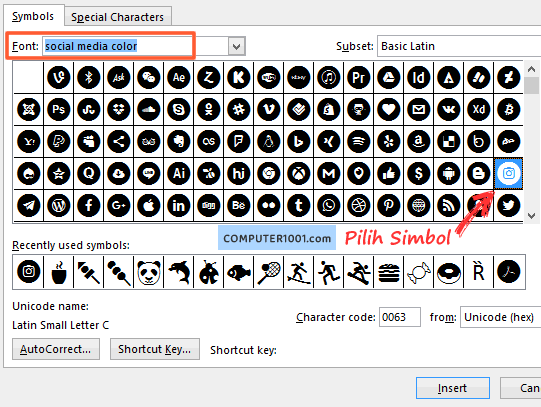Click the Insert button
This screenshot has height=407, width=541.
(x=453, y=388)
